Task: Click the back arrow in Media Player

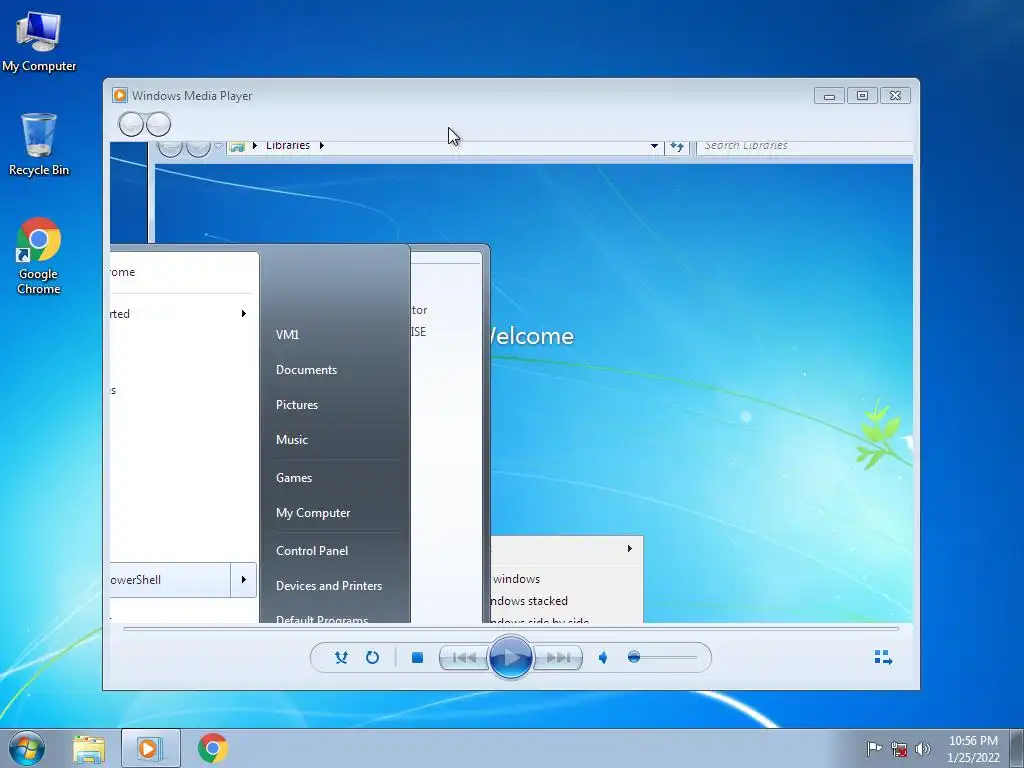Action: tap(131, 124)
